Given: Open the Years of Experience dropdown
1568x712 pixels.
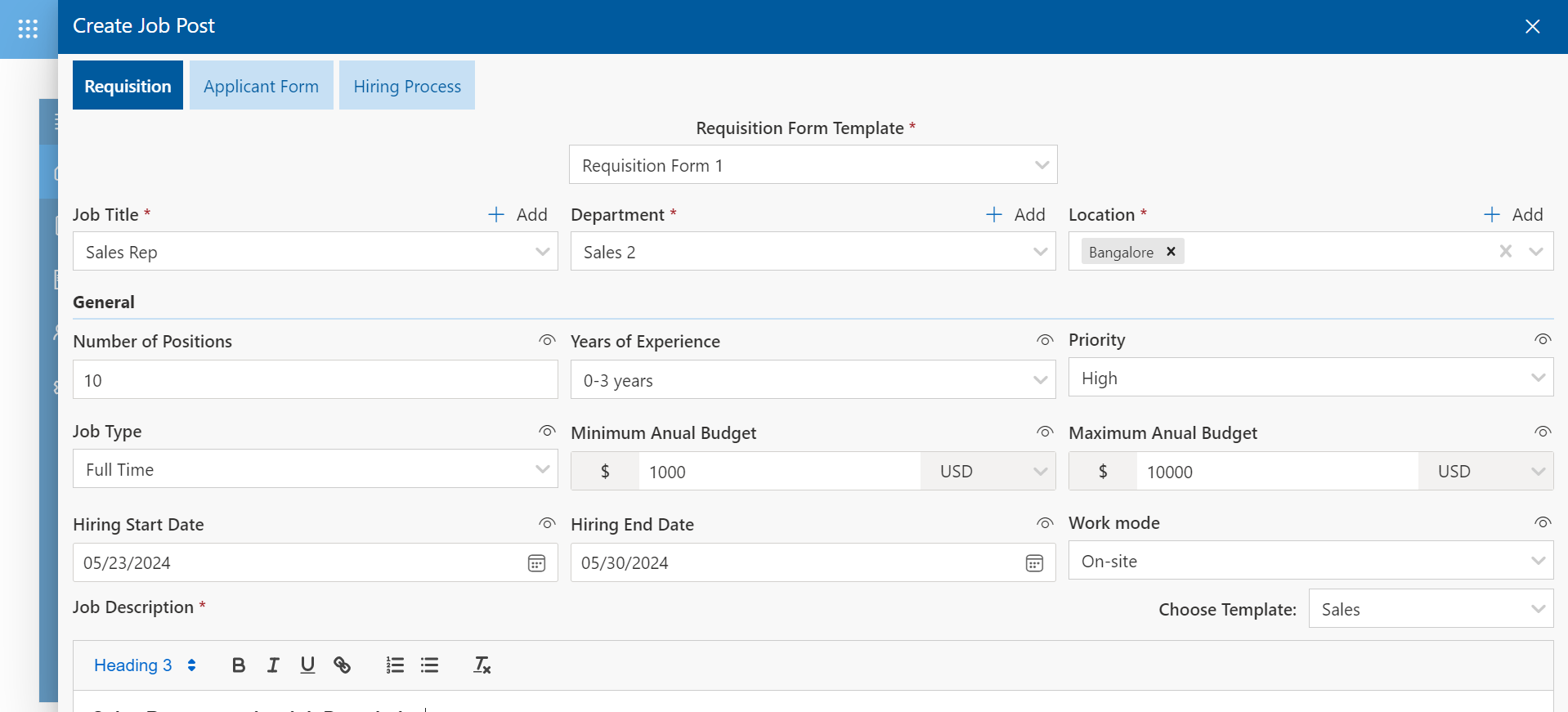Looking at the screenshot, I should pos(813,380).
